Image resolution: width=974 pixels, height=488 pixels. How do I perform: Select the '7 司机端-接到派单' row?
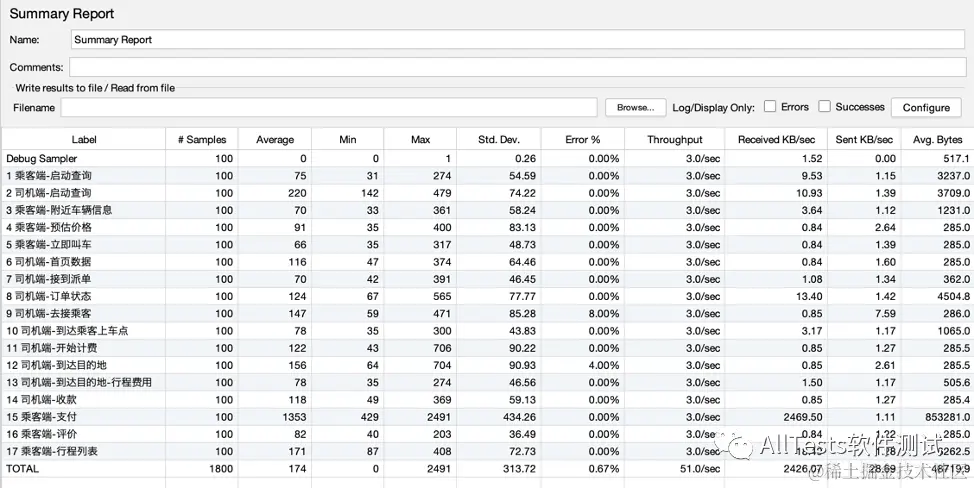(x=487, y=279)
